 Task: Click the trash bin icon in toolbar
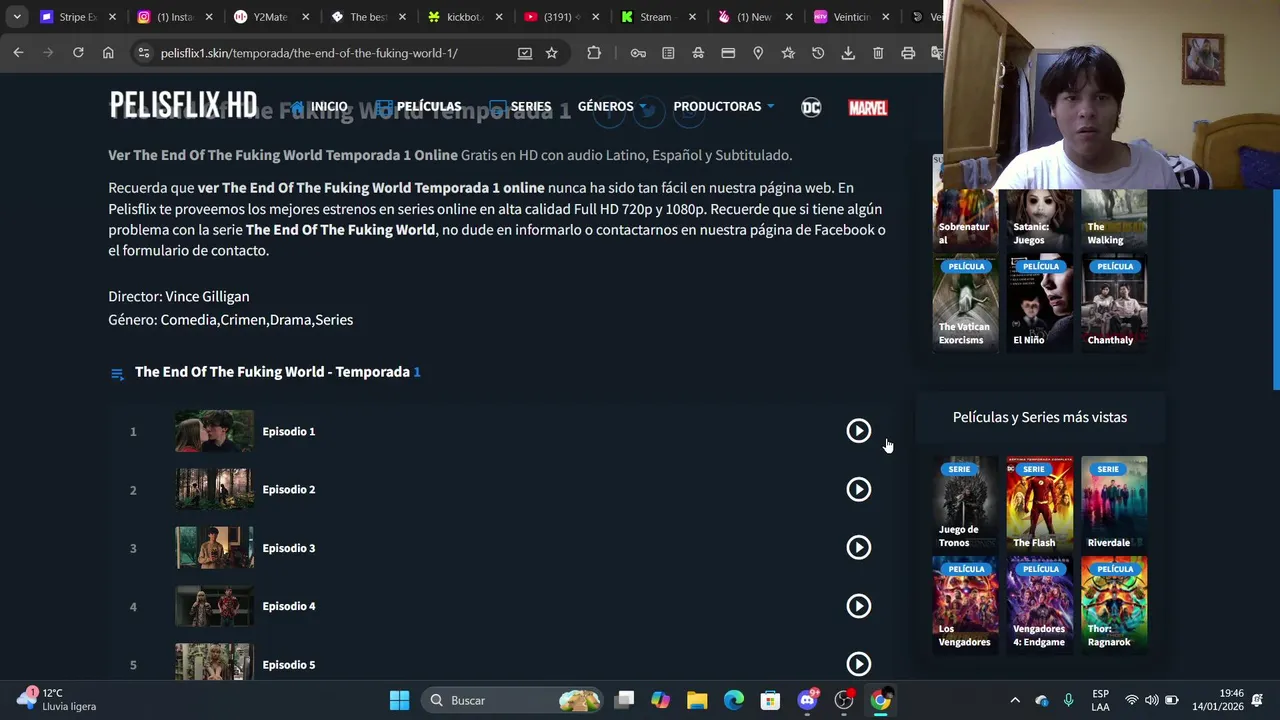point(878,53)
